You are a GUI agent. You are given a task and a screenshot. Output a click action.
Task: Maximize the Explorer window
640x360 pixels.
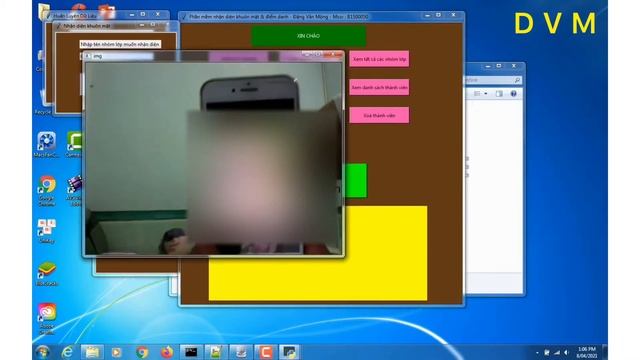[499, 66]
